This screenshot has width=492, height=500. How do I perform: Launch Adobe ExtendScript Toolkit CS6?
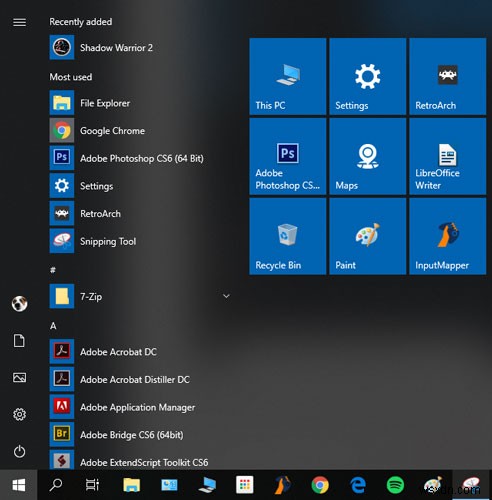pos(140,460)
